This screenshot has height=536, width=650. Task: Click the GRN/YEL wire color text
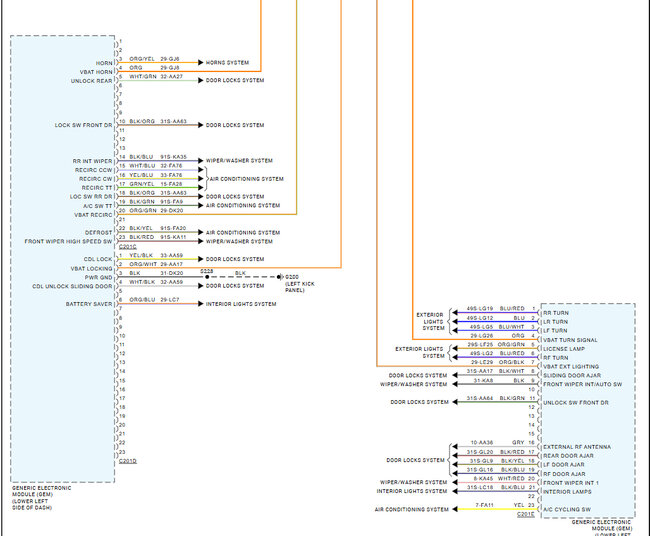(142, 184)
